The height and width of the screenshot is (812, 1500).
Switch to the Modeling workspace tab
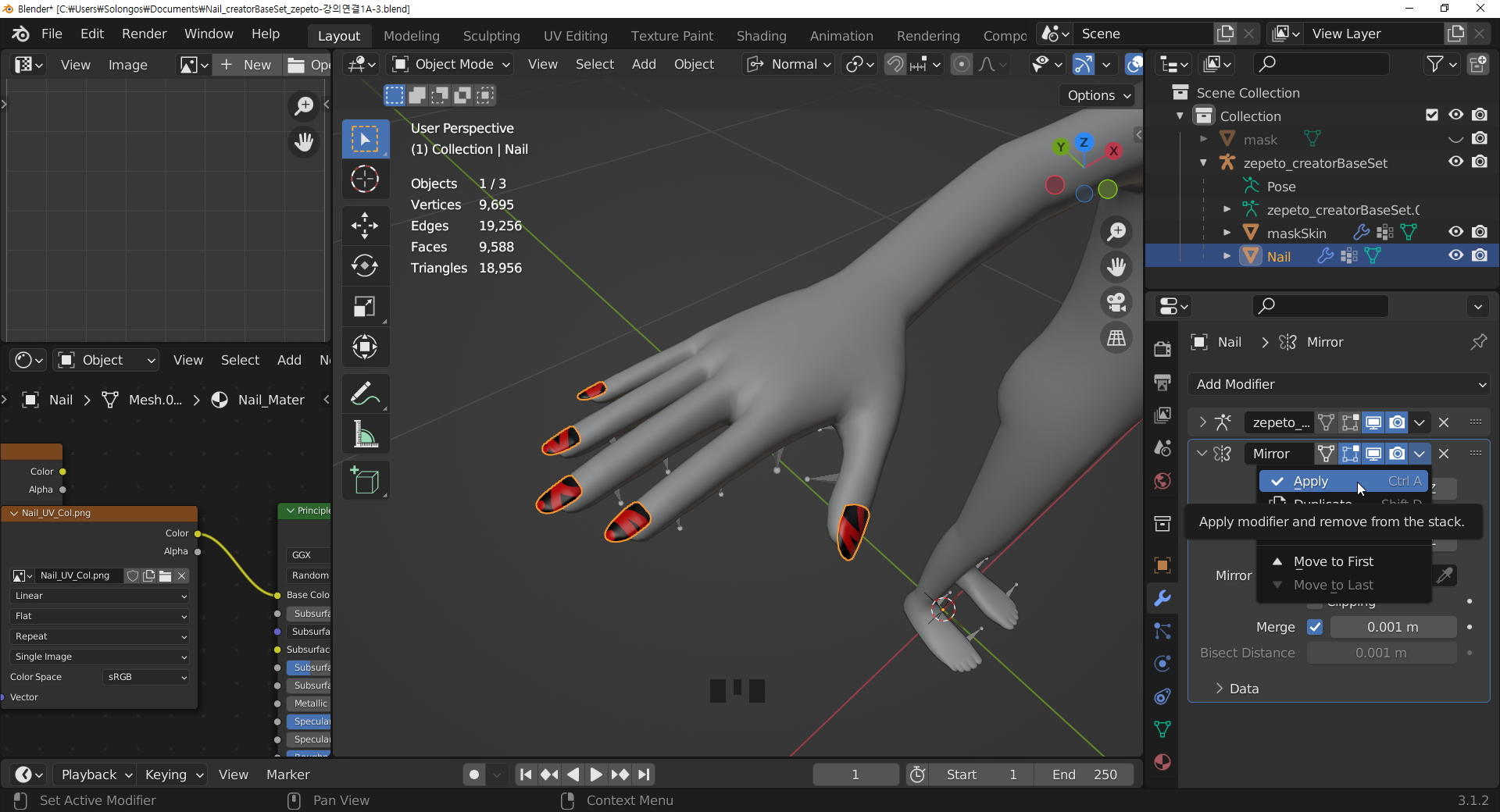411,36
